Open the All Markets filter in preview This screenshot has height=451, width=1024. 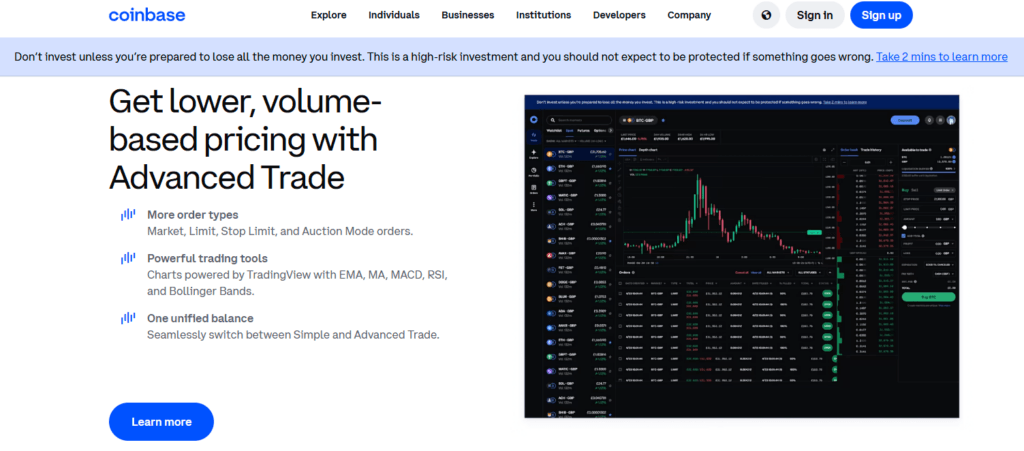[x=778, y=273]
